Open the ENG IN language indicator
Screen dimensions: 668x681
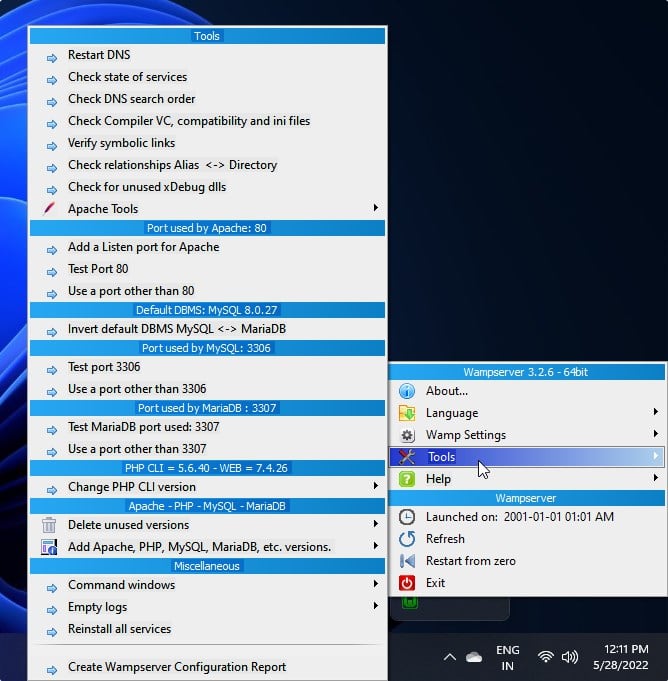507,658
